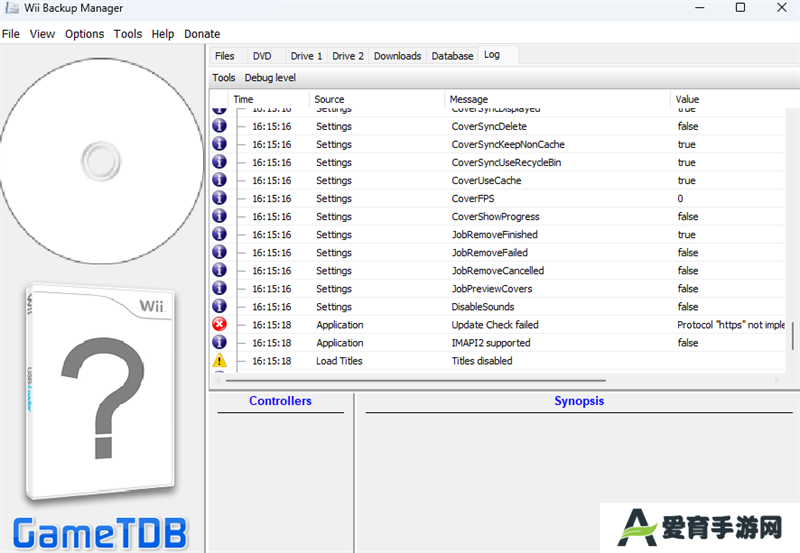Click the horizontal log scrollbar
800x553 pixels.
click(x=415, y=380)
